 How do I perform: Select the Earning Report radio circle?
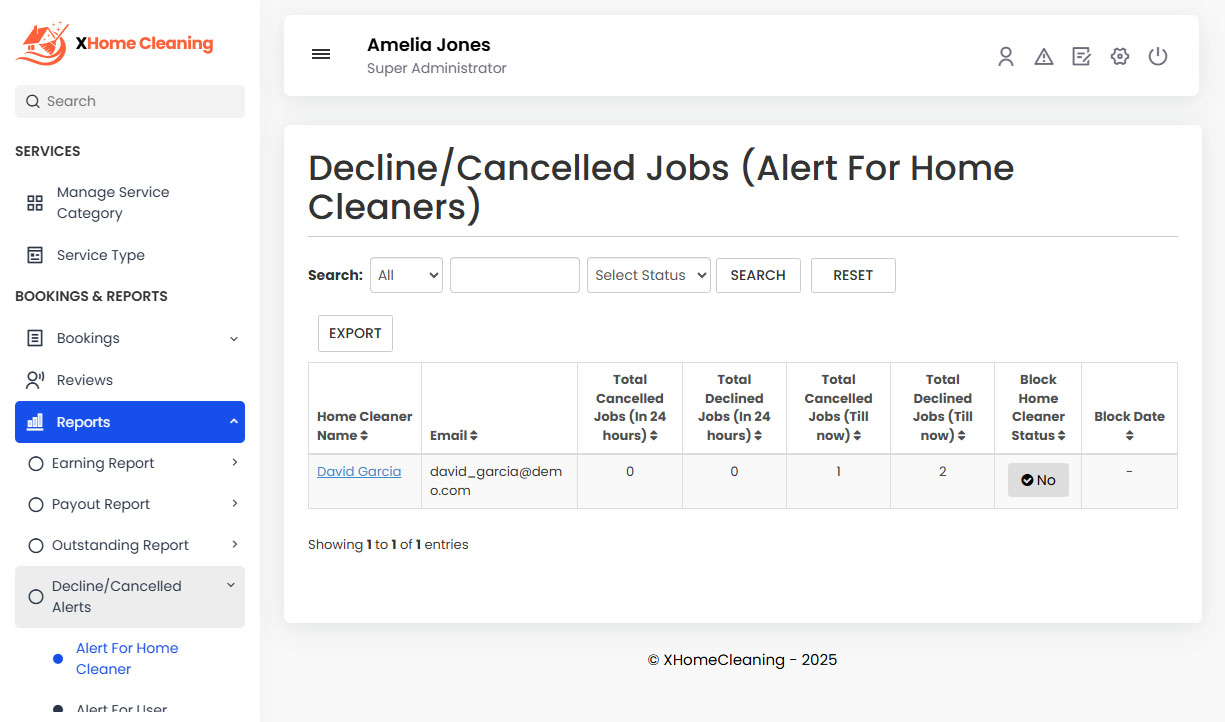(x=35, y=463)
